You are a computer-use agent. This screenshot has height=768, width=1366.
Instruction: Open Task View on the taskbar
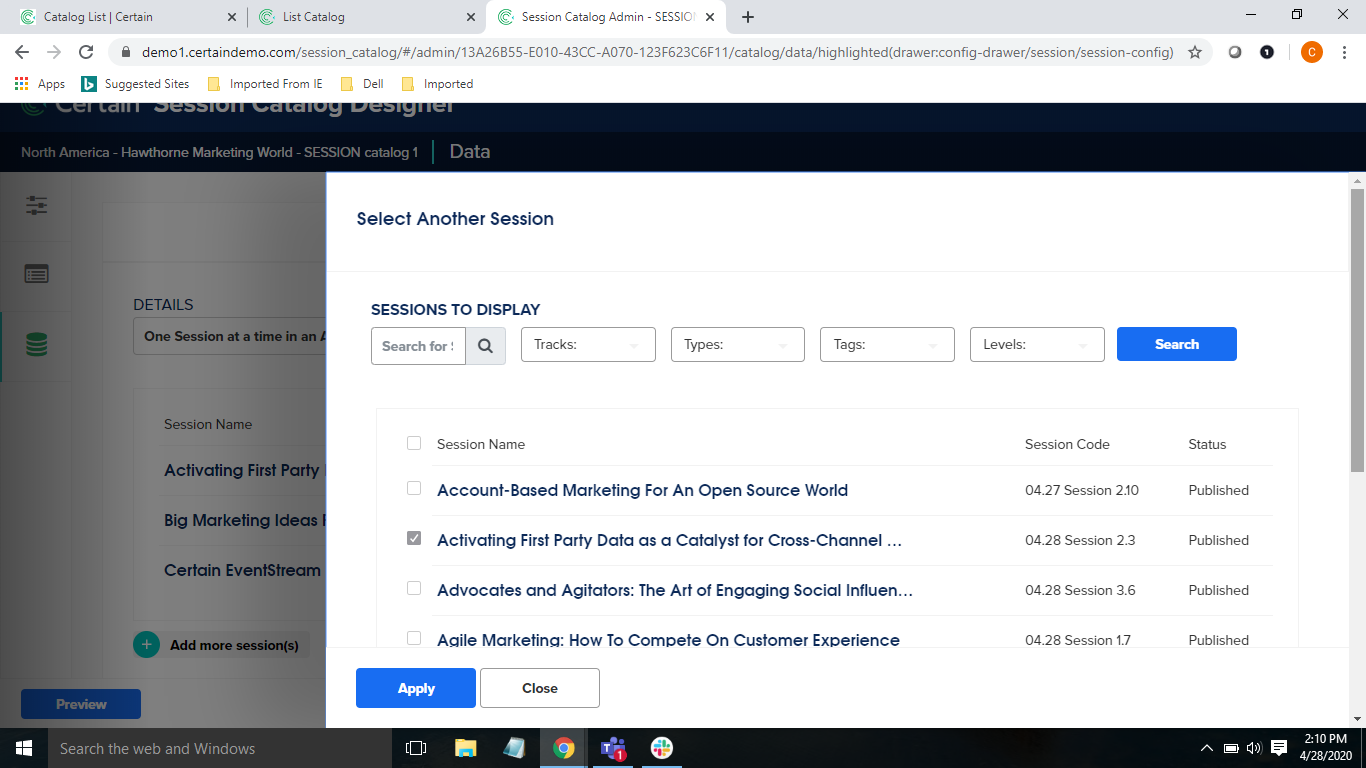tap(416, 748)
